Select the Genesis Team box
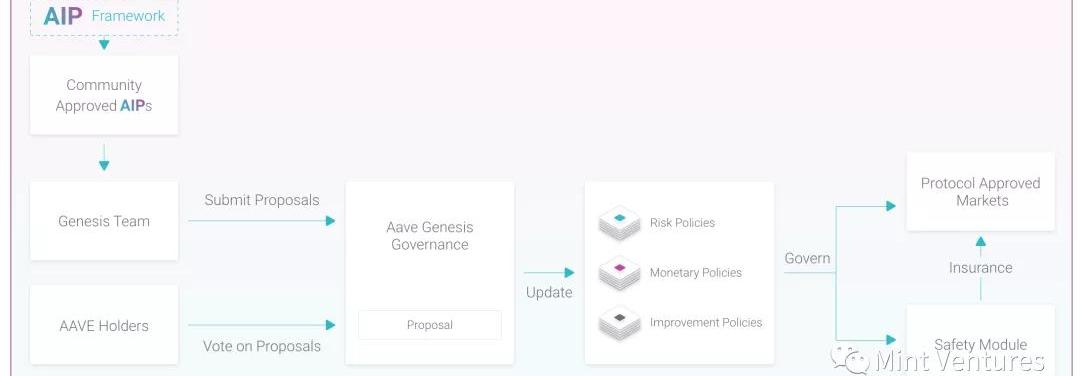This screenshot has height=376, width=1080. pos(104,221)
